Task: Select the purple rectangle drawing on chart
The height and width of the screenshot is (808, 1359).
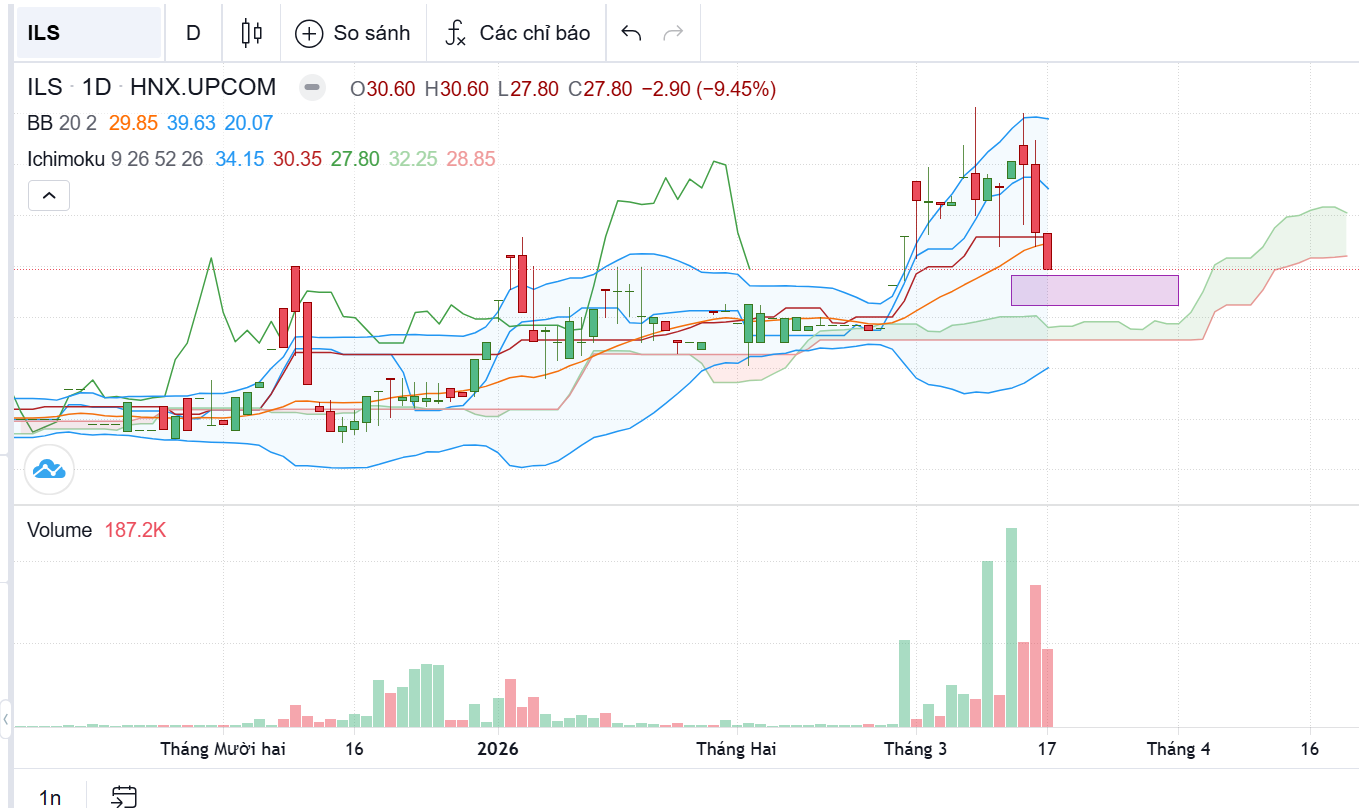Action: (x=1094, y=290)
